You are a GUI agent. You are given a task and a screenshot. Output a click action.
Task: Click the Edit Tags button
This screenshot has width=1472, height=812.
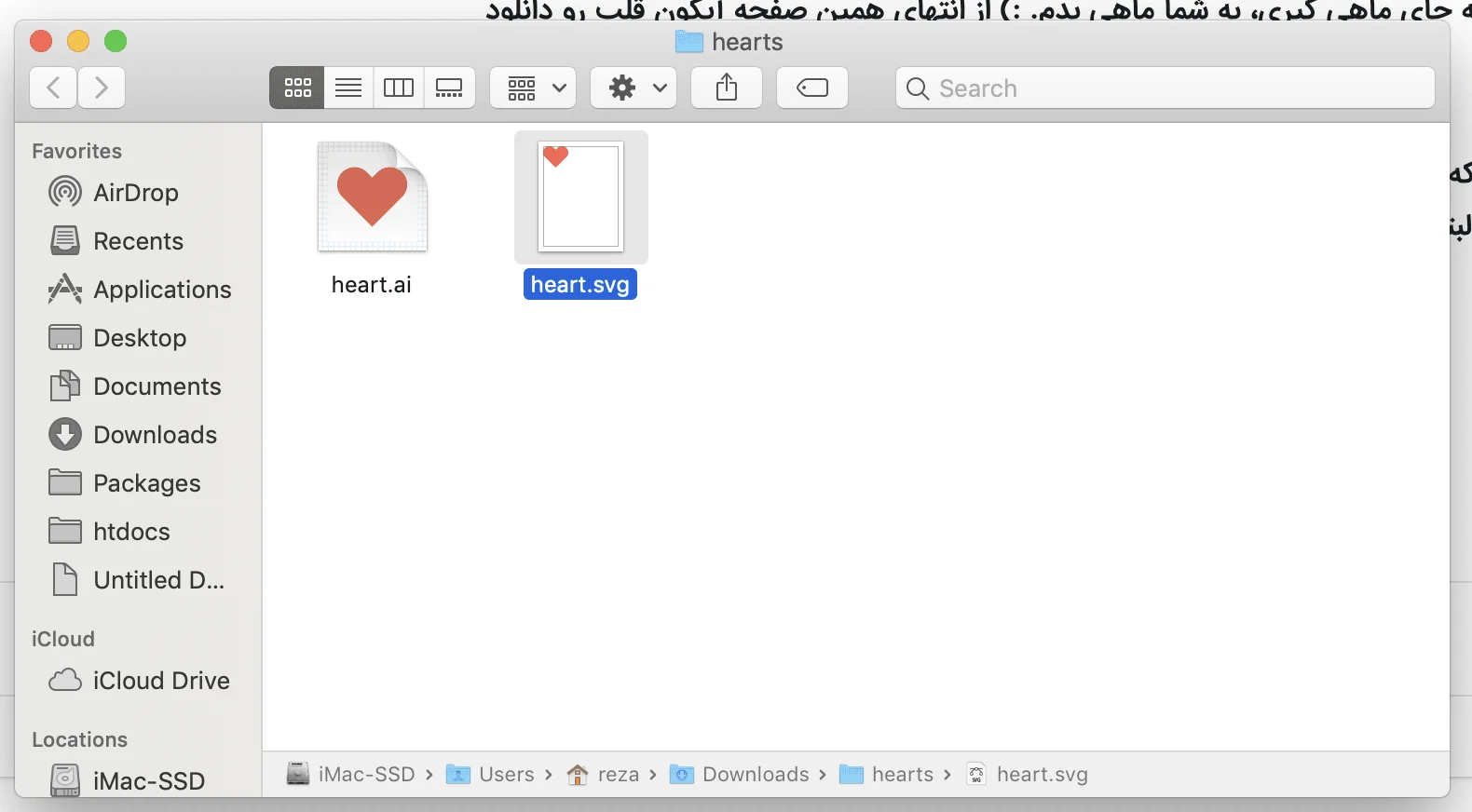point(812,88)
